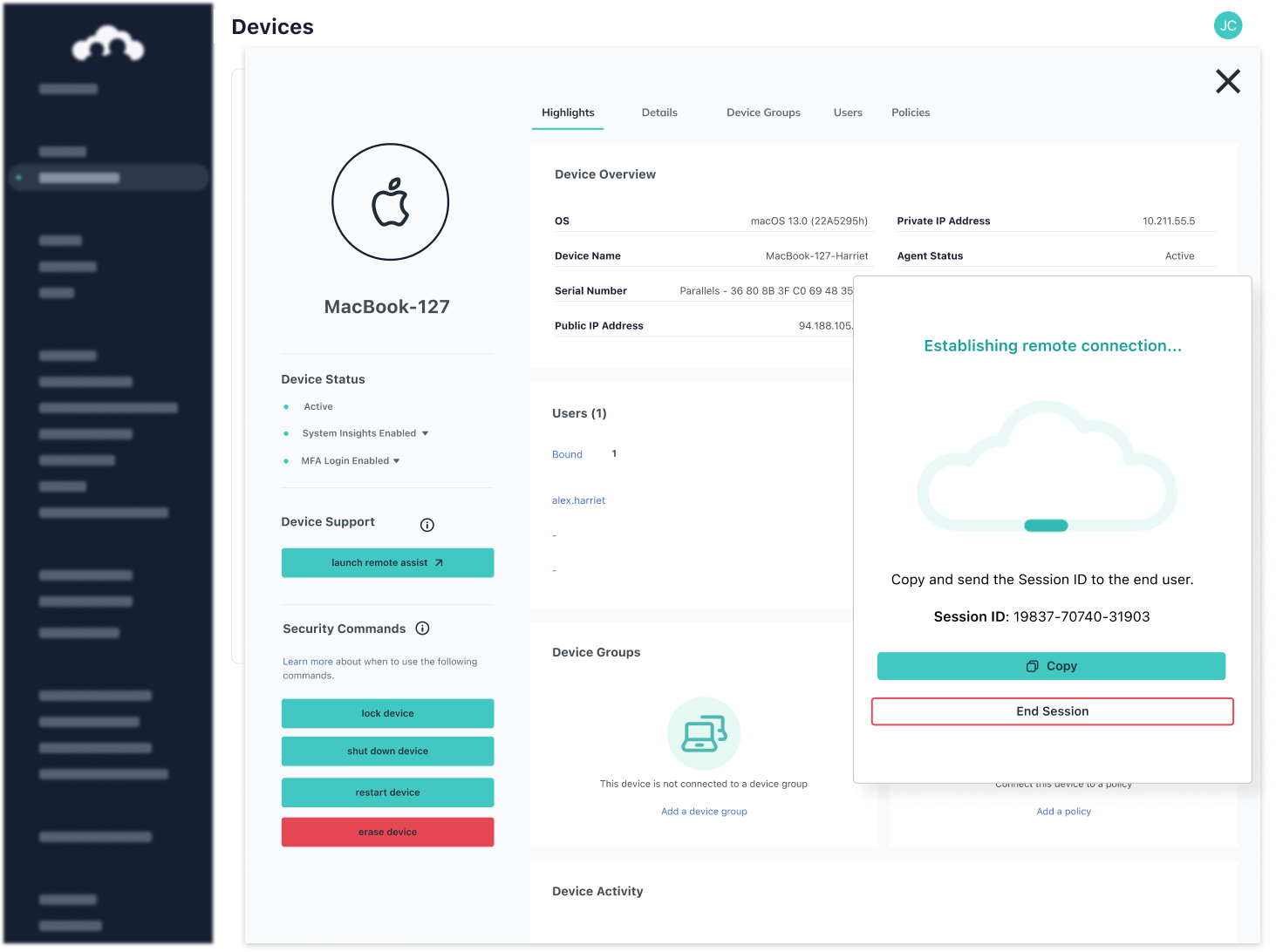This screenshot has width=1276, height=952.
Task: Expand the MFA Login Enabled dropdown
Action: (396, 460)
